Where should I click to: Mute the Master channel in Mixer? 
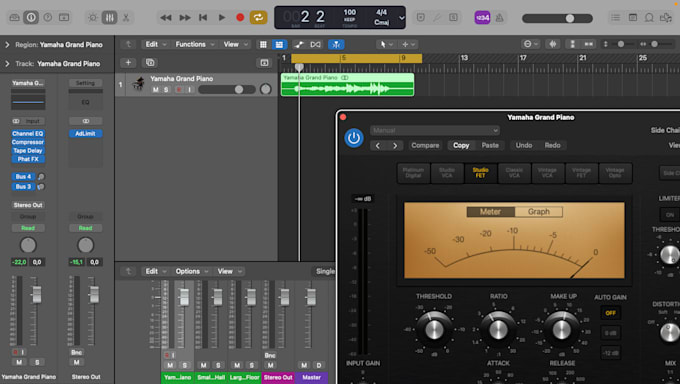[x=304, y=365]
